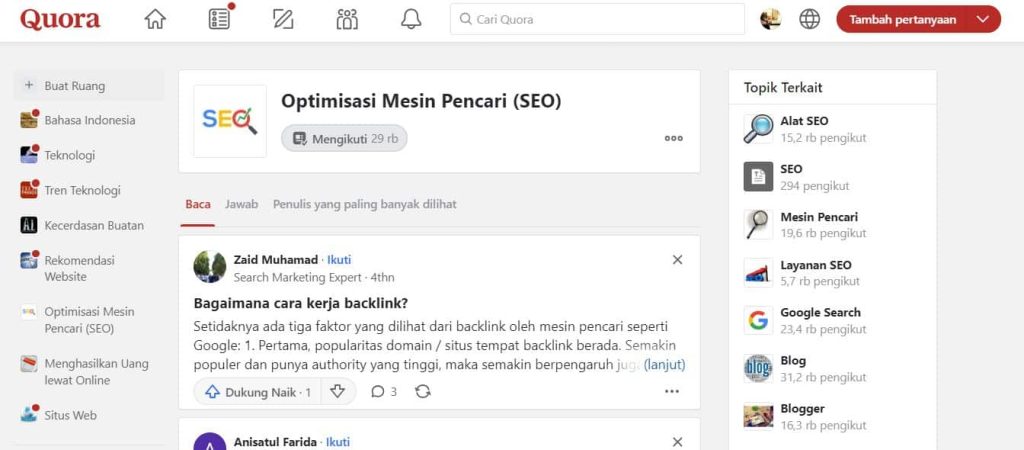
Task: Click Zaid Muhamad's profile picture
Action: click(210, 266)
